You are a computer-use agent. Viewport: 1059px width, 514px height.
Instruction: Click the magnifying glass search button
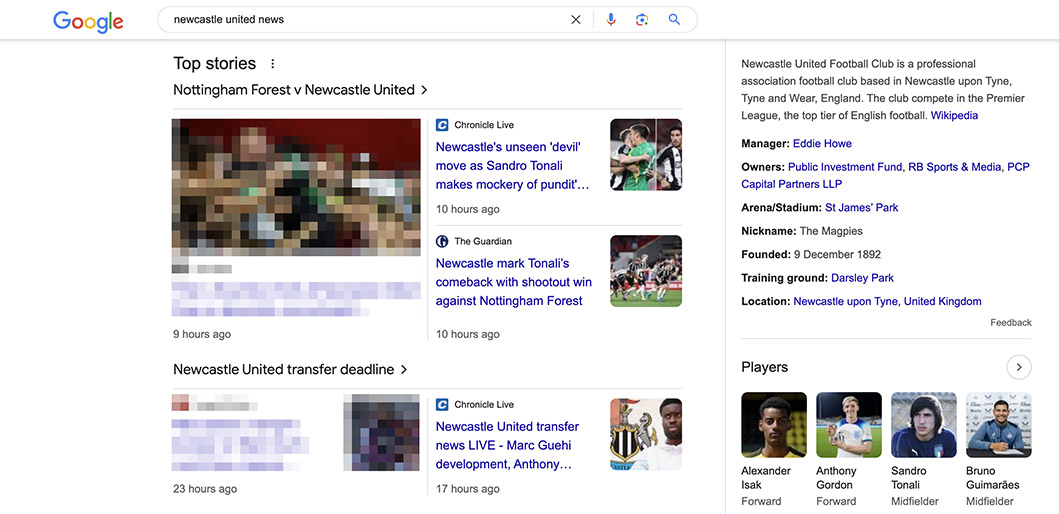click(x=674, y=20)
